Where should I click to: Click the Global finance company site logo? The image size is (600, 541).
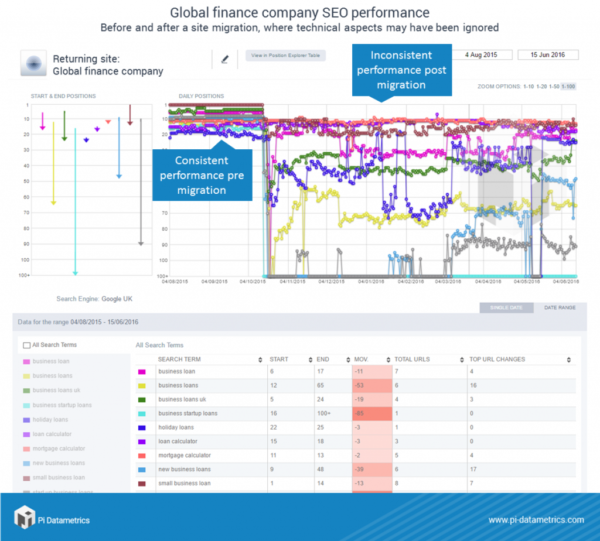click(x=34, y=64)
